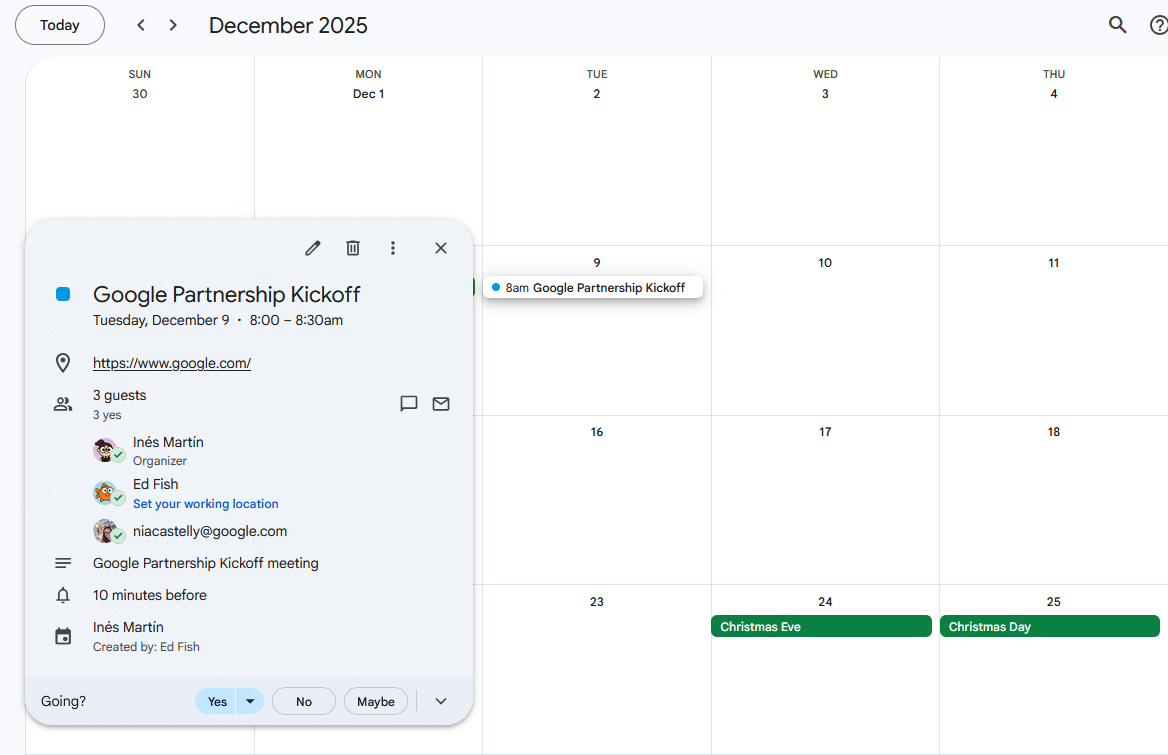
Task: Open the calendar search icon
Action: pos(1118,25)
